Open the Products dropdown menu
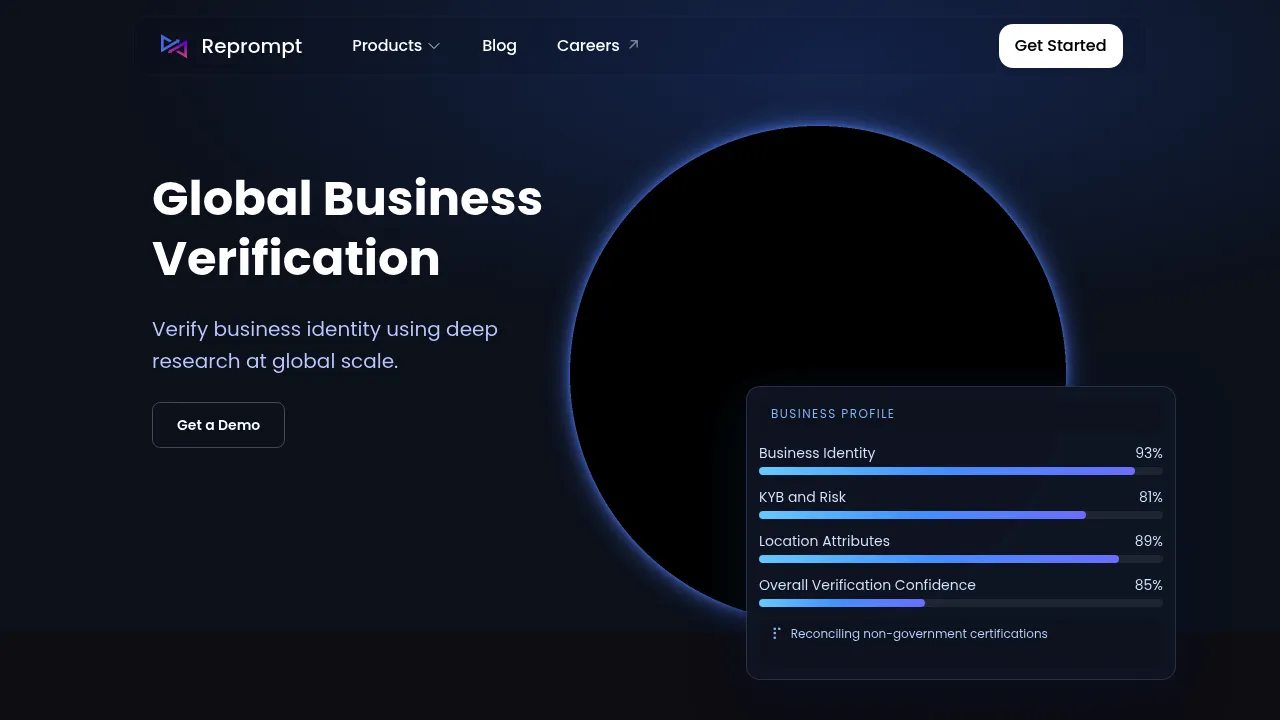 pyautogui.click(x=396, y=46)
